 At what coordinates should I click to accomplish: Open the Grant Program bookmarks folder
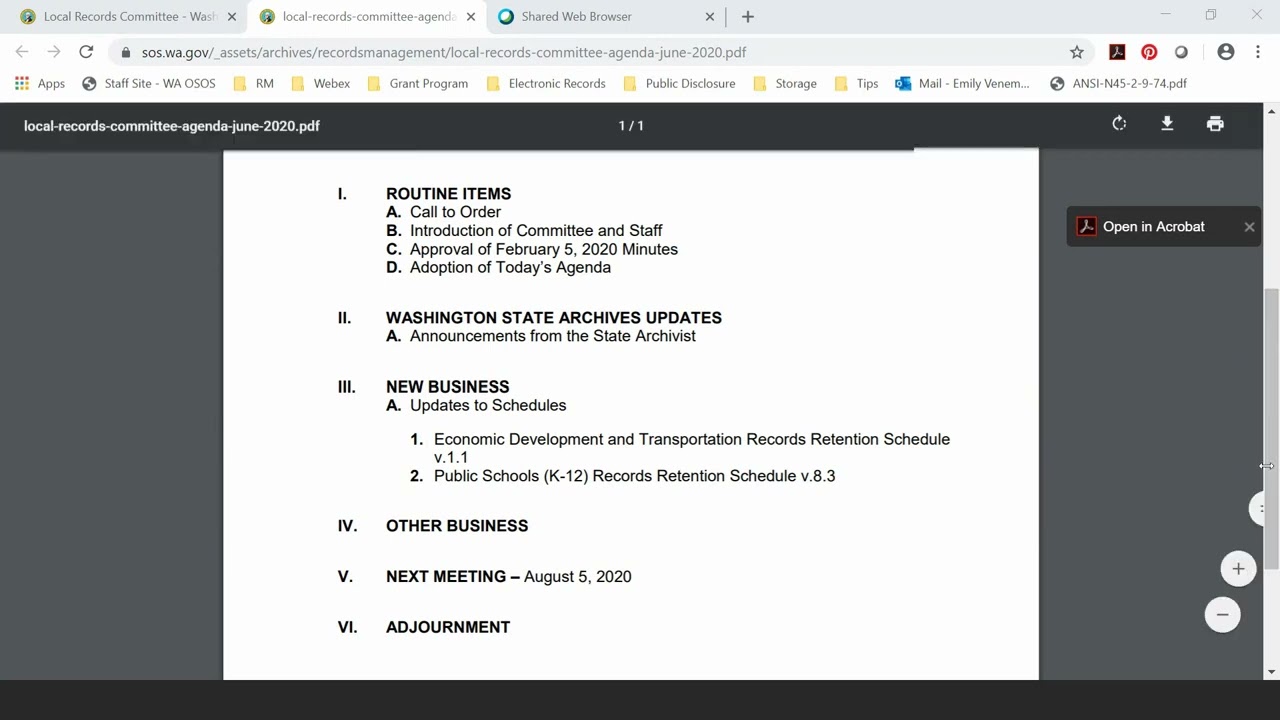tap(418, 84)
